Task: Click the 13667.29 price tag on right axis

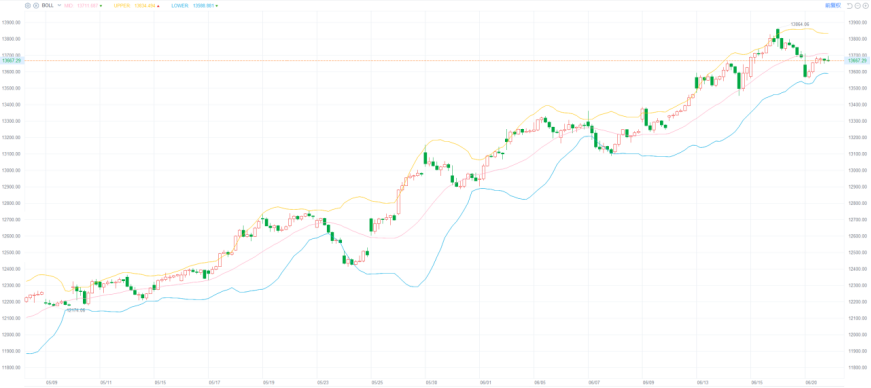Action: point(857,60)
